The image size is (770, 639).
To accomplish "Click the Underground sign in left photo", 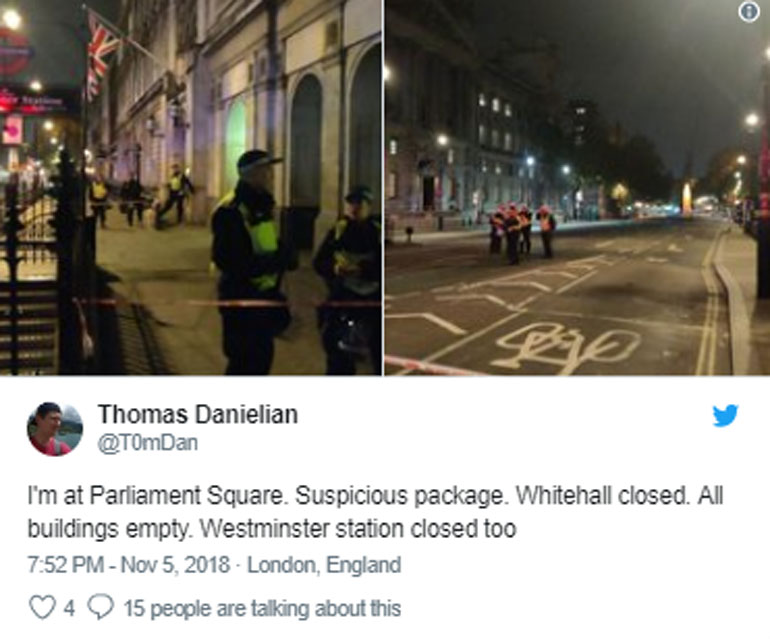I will click(x=15, y=53).
